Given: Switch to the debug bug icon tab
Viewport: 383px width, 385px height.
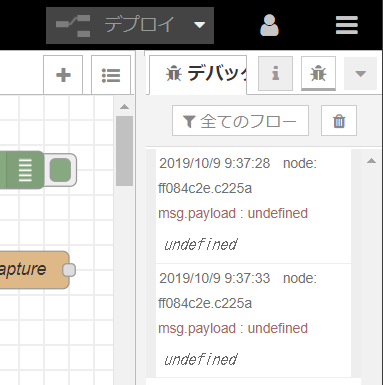Looking at the screenshot, I should pos(318,73).
